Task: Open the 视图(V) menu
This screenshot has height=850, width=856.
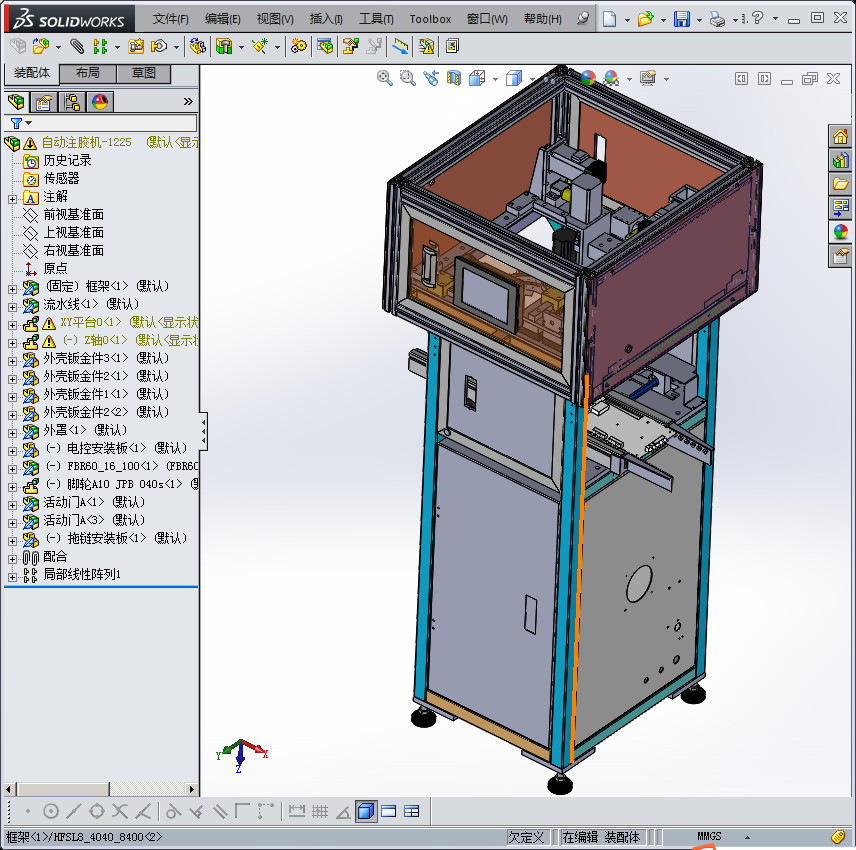Action: click(275, 19)
